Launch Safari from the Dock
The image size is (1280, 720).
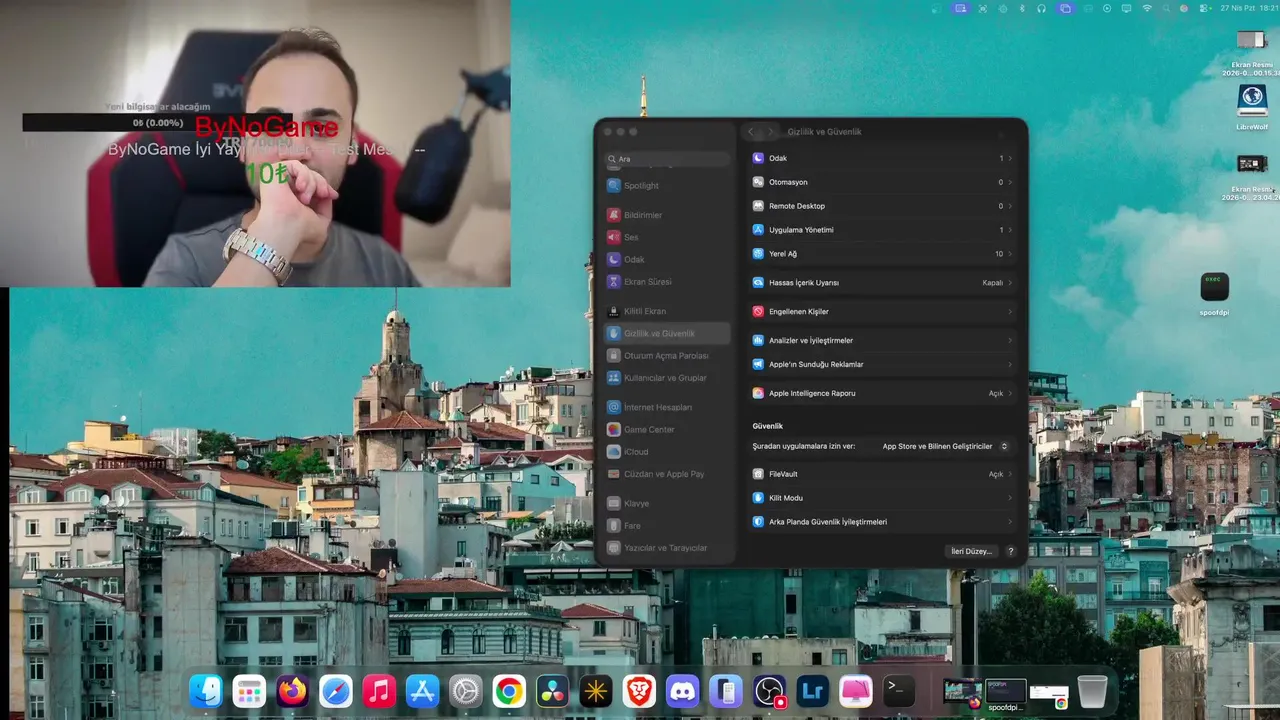point(336,691)
